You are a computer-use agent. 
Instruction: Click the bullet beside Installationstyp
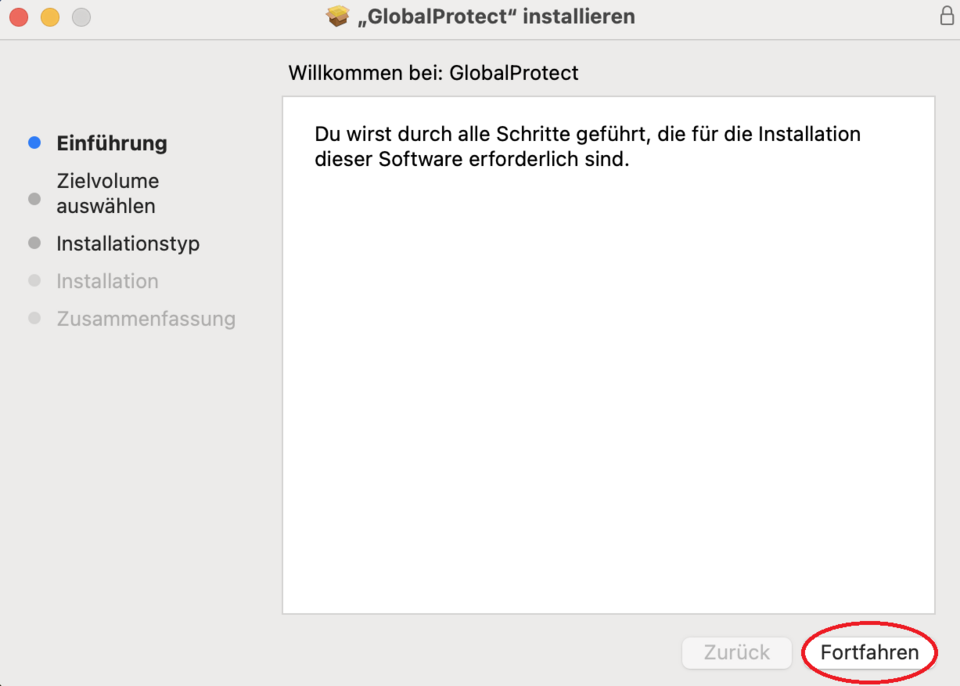(x=34, y=243)
